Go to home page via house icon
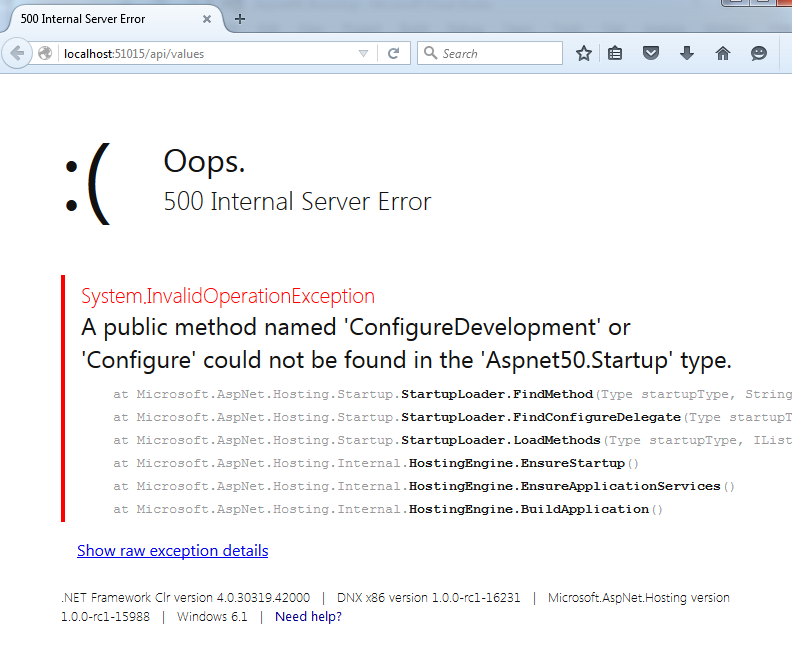The height and width of the screenshot is (651, 792). (x=723, y=54)
